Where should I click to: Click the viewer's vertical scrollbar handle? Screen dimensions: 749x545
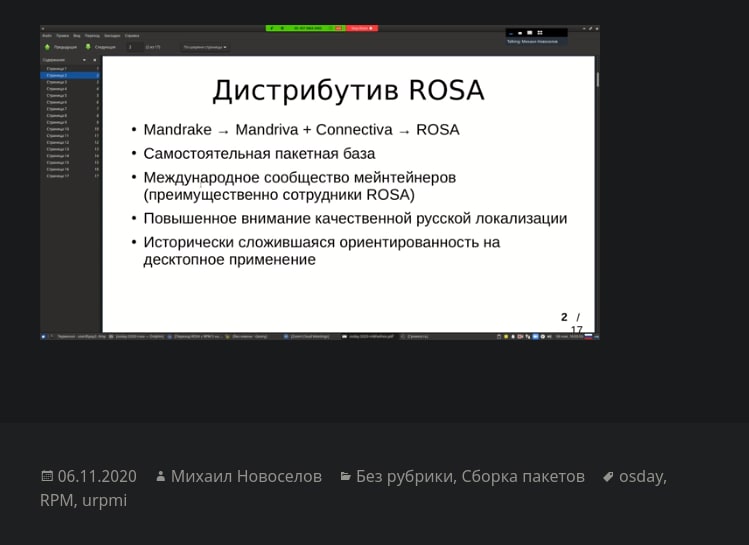(x=598, y=79)
